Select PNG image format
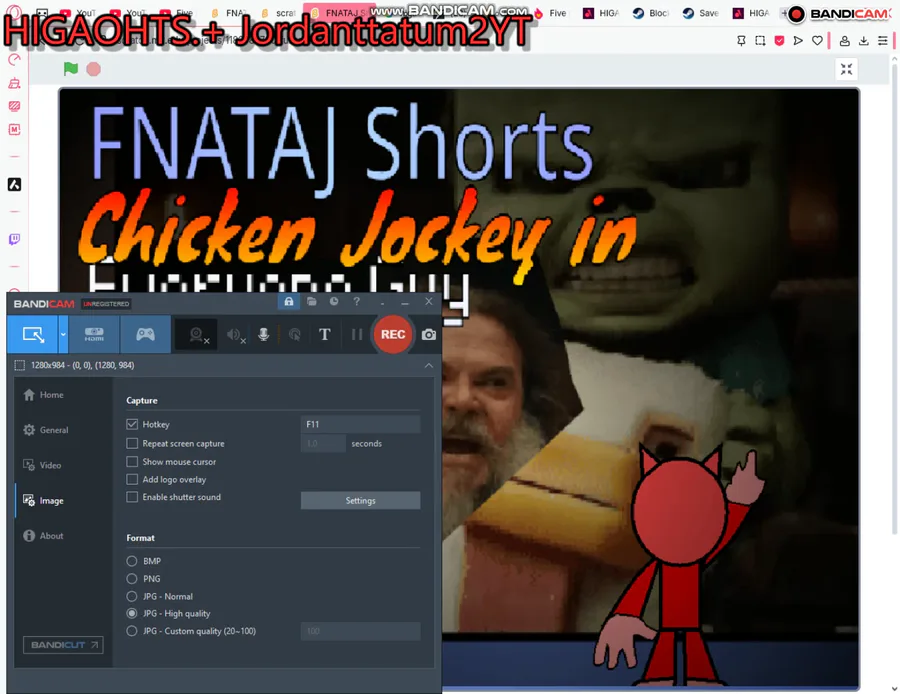Image resolution: width=900 pixels, height=694 pixels. click(132, 579)
